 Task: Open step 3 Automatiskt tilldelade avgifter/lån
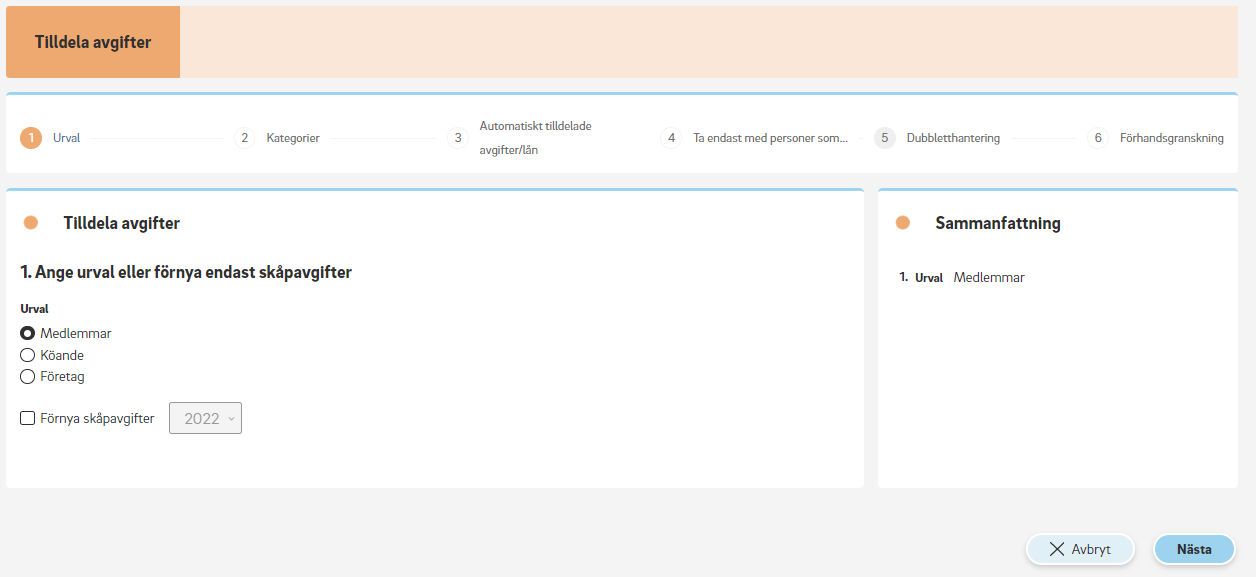pos(520,138)
